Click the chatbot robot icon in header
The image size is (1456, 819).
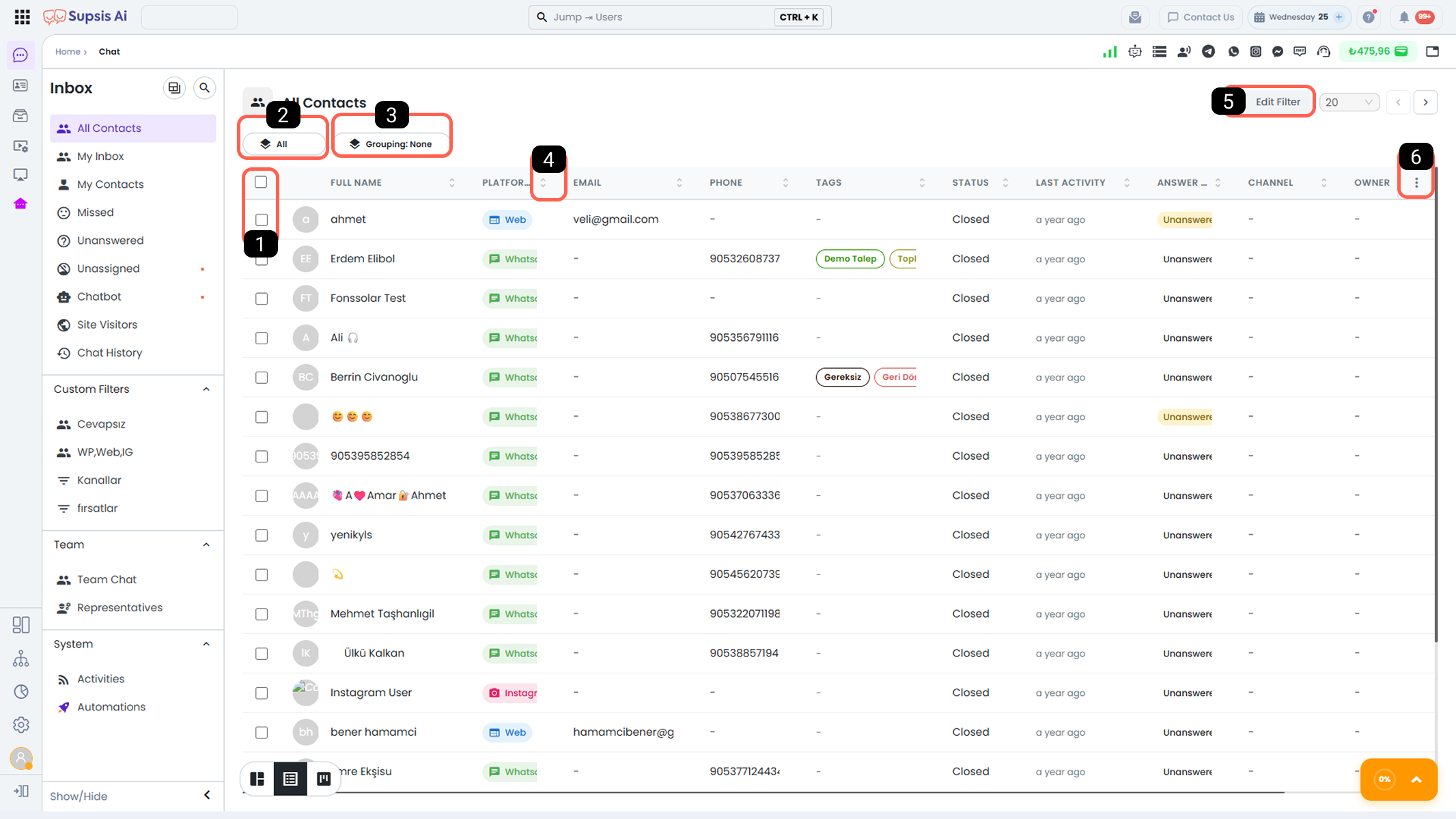point(1134,51)
